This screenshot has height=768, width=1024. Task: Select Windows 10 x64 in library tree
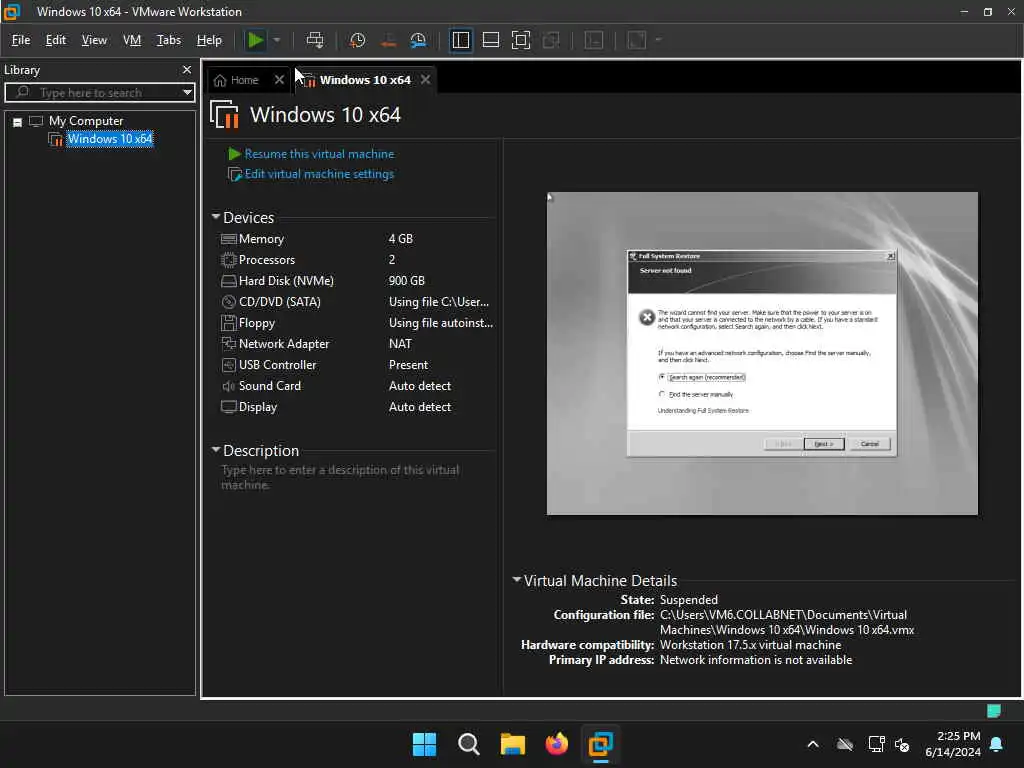tap(110, 139)
